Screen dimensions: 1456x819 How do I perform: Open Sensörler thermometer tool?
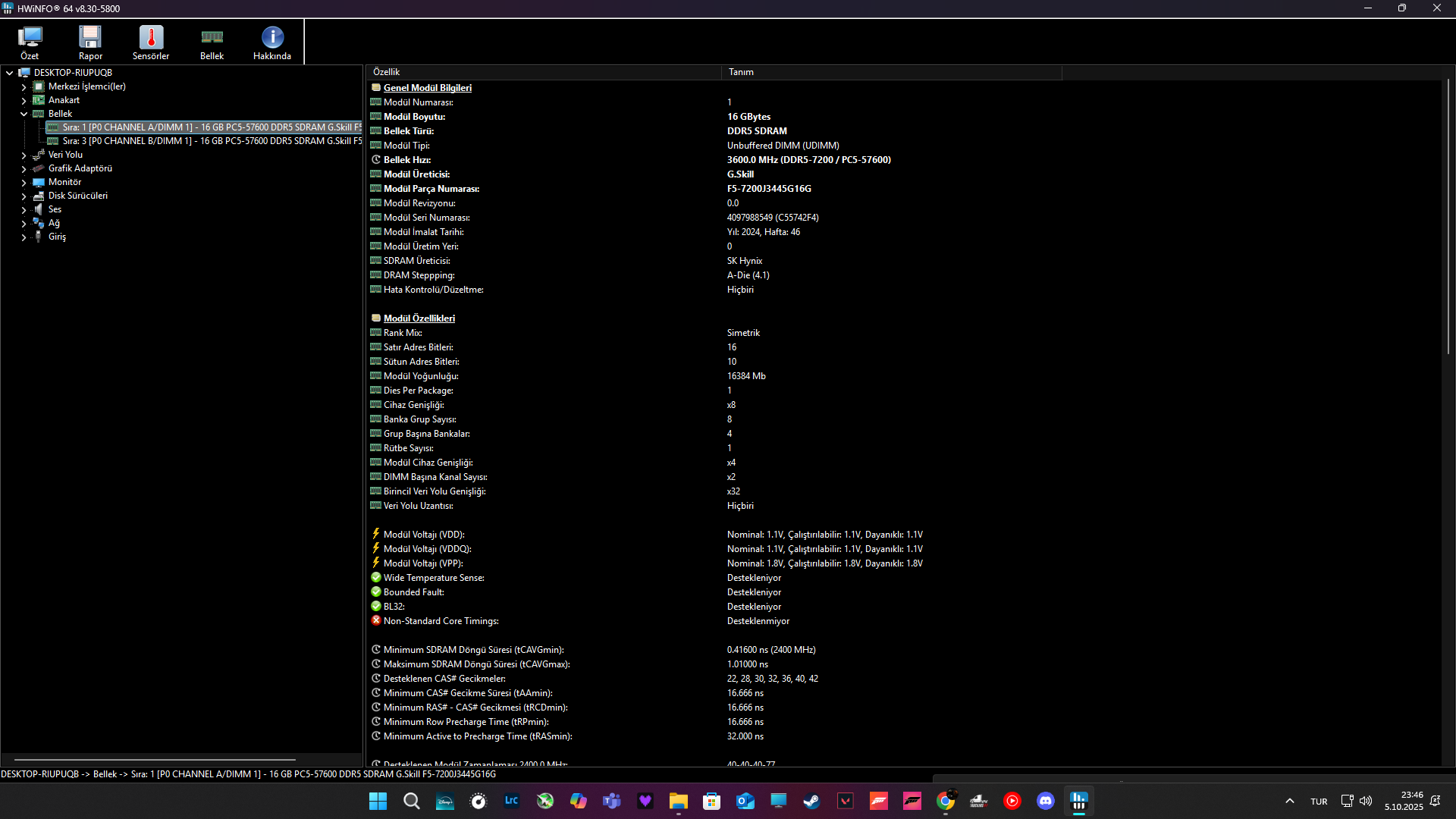(x=151, y=42)
